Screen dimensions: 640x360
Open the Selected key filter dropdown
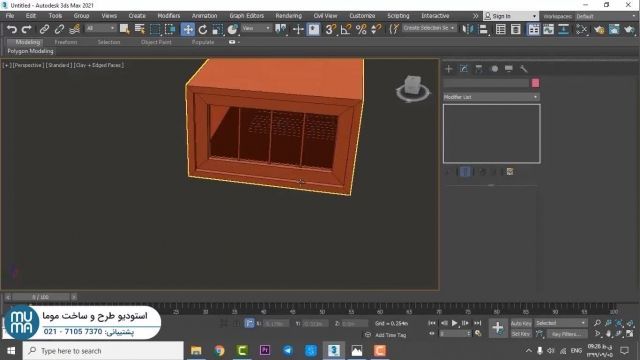[x=560, y=323]
